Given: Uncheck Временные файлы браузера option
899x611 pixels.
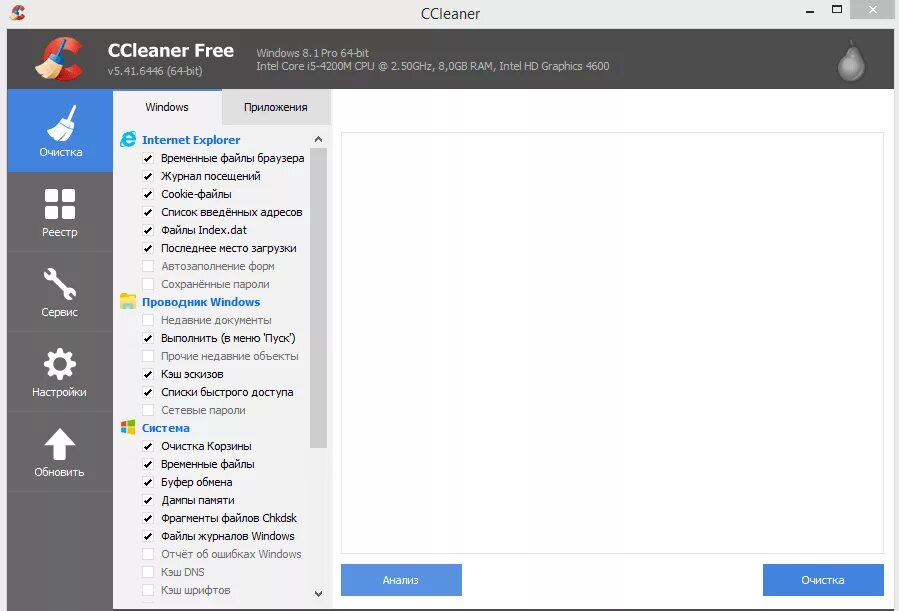Looking at the screenshot, I should click(147, 158).
